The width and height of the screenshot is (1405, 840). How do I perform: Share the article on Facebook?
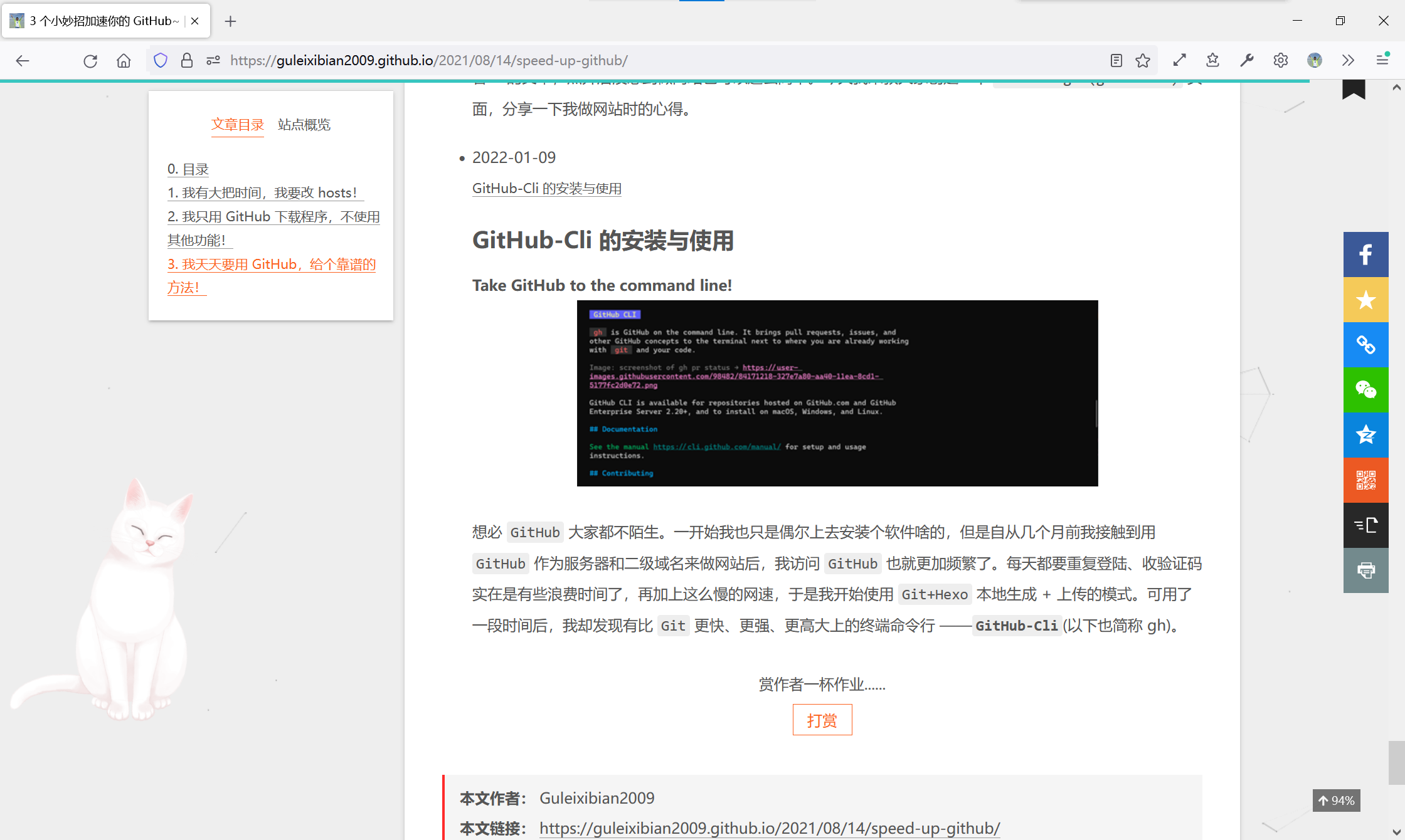click(x=1365, y=255)
